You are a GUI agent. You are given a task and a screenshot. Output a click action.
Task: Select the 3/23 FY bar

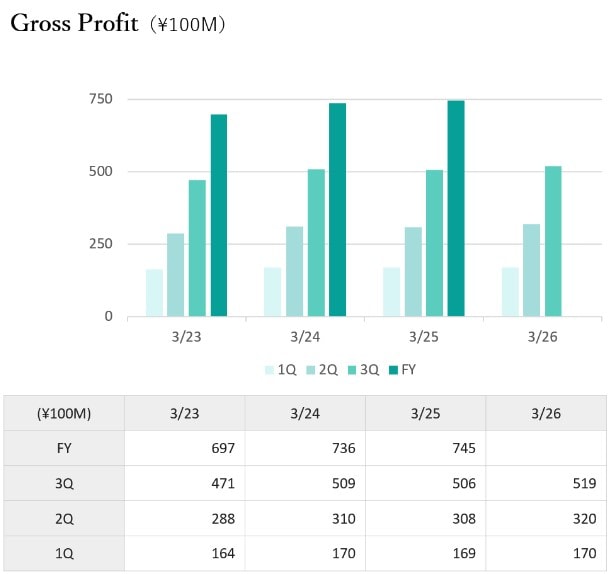coord(219,215)
